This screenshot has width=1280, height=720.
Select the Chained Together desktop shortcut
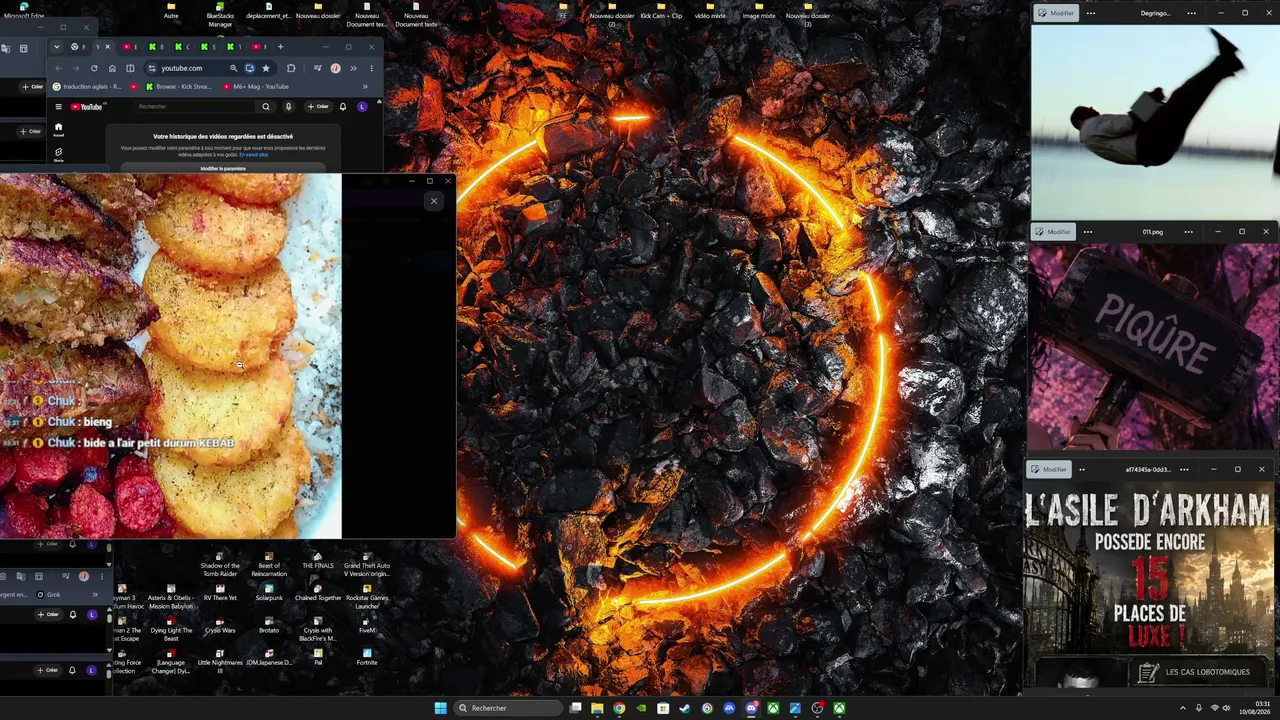tap(318, 593)
